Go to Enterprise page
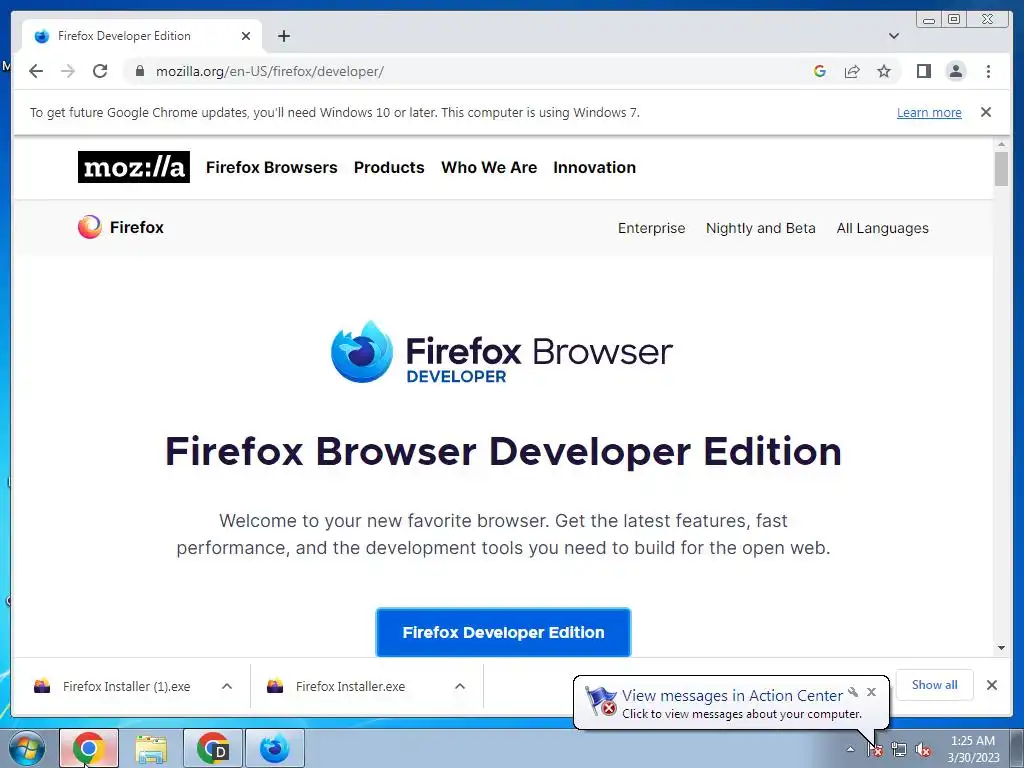1024x768 pixels. [x=652, y=228]
